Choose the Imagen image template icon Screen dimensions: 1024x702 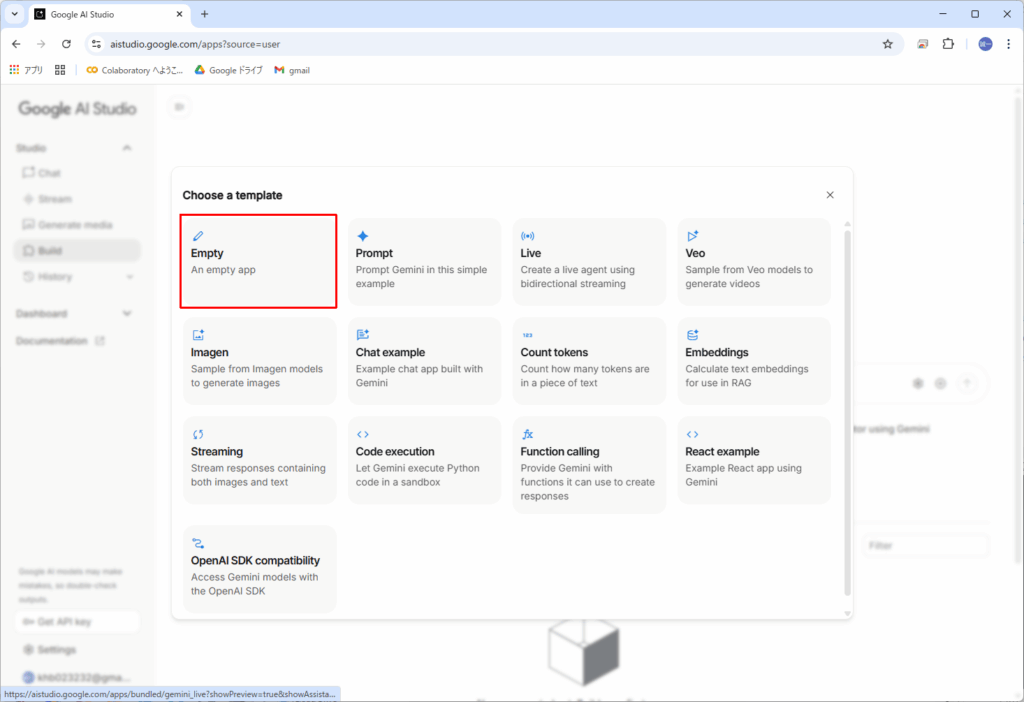click(198, 335)
